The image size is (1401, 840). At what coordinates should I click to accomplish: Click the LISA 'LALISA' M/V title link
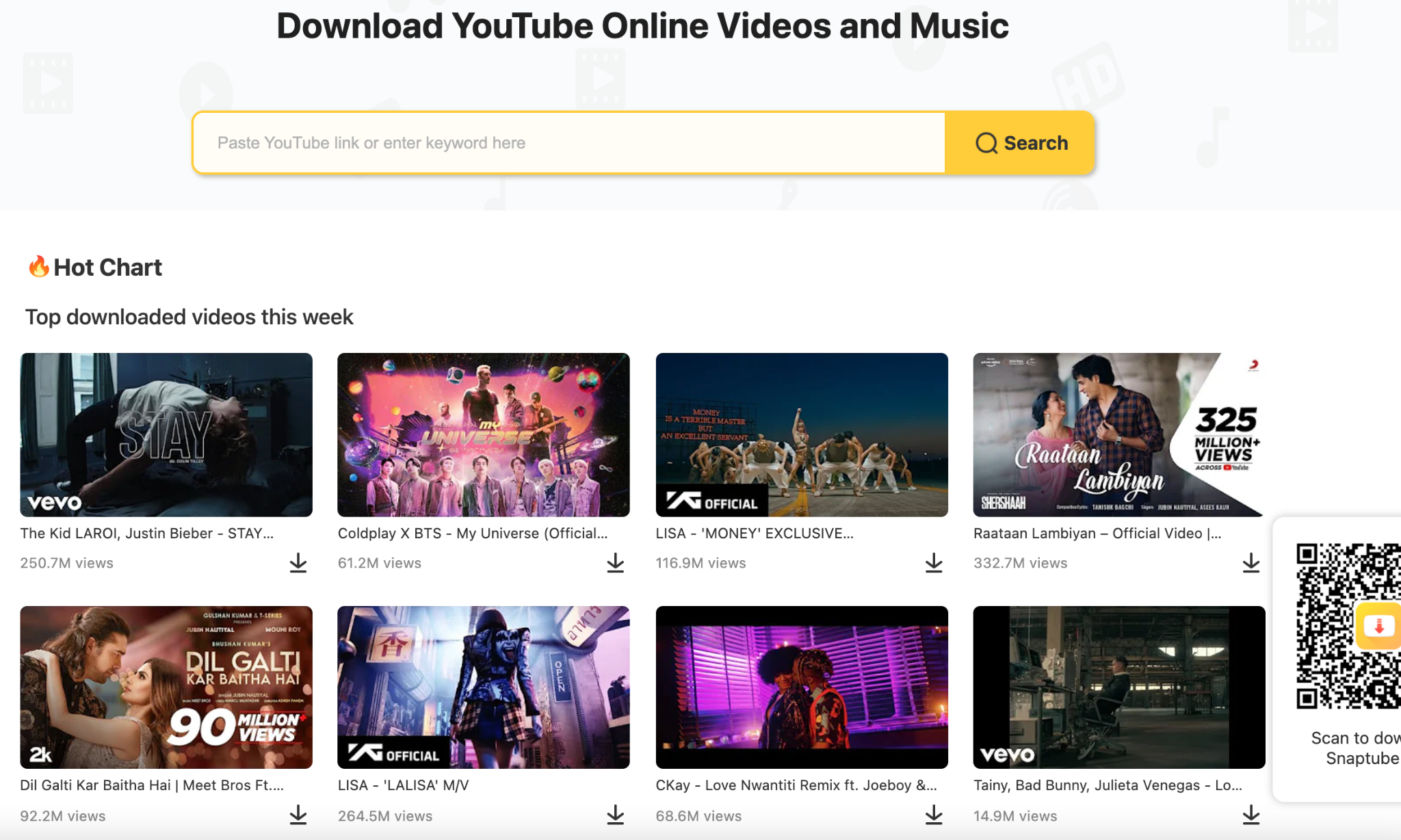(x=403, y=785)
